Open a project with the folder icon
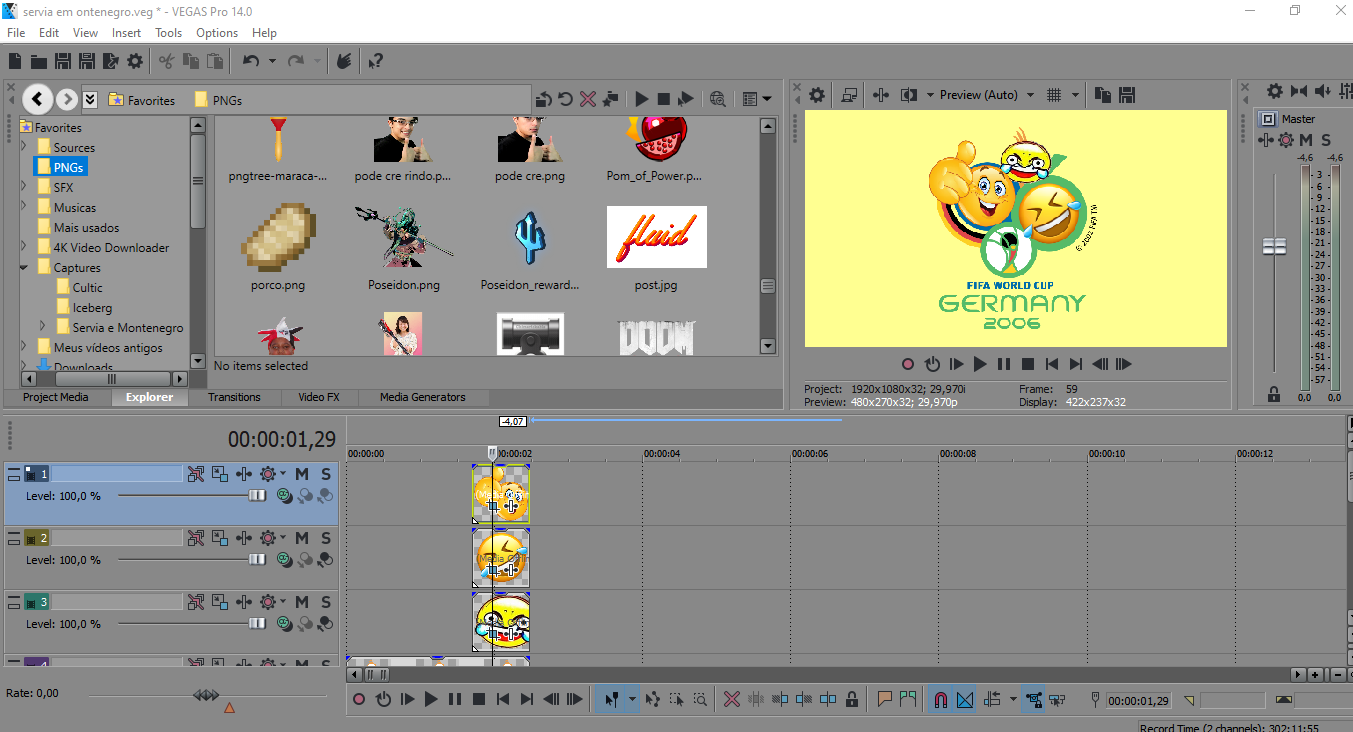 [x=38, y=61]
